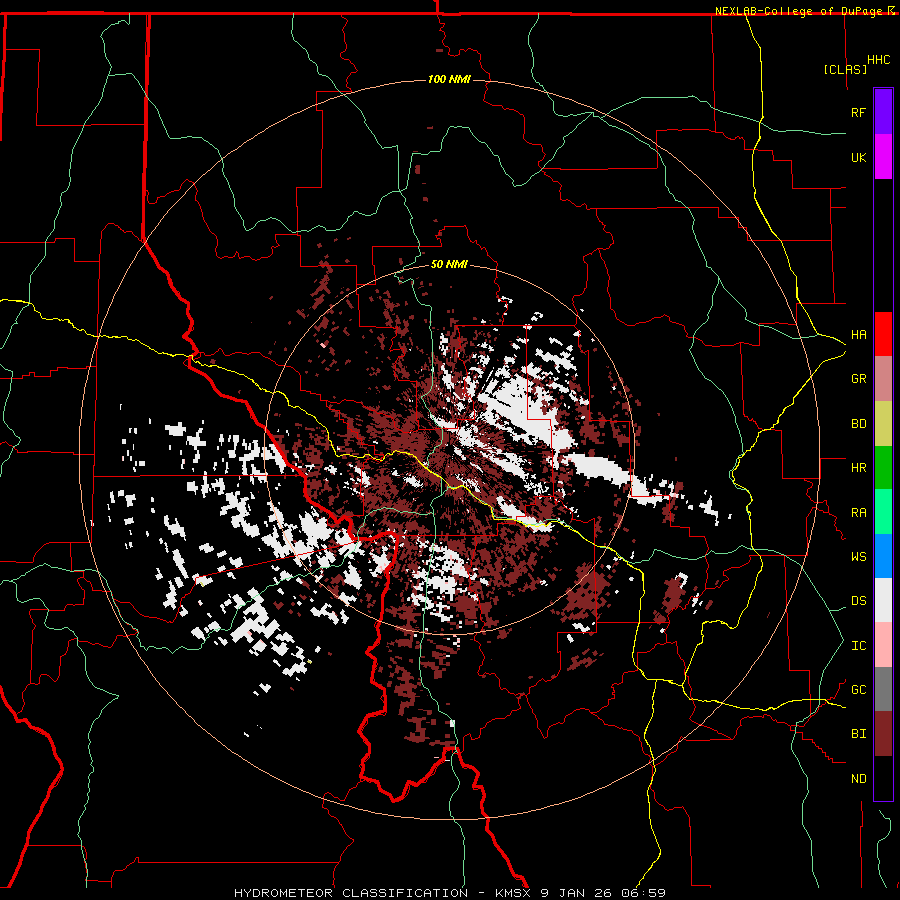Click the HR green legend swatch
Image resolution: width=900 pixels, height=900 pixels.
883,468
